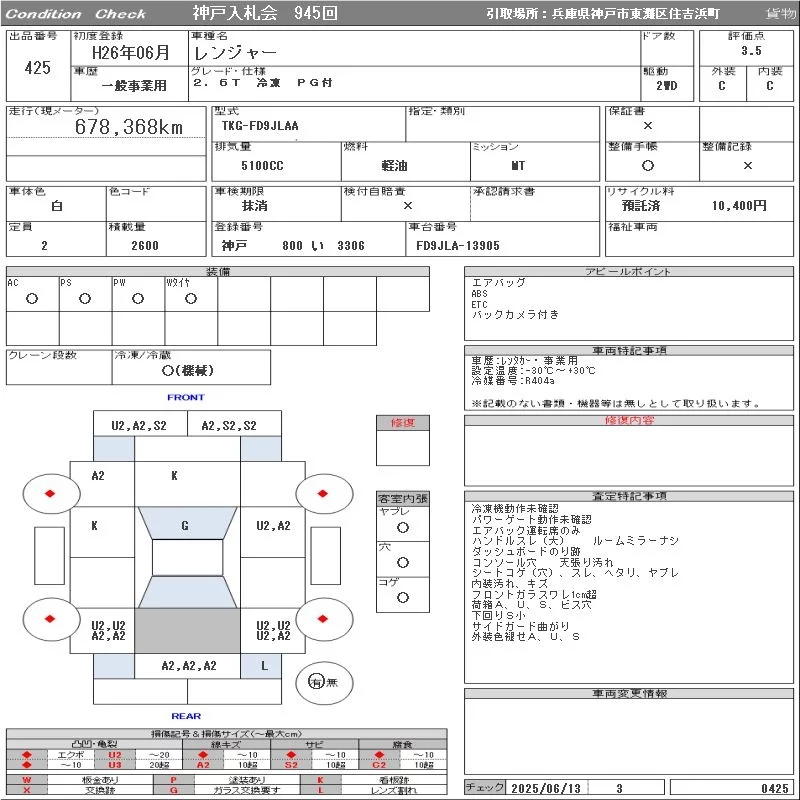This screenshot has height=800, width=800.
Task: Click the REAR label below the diagram
Action: point(186,716)
